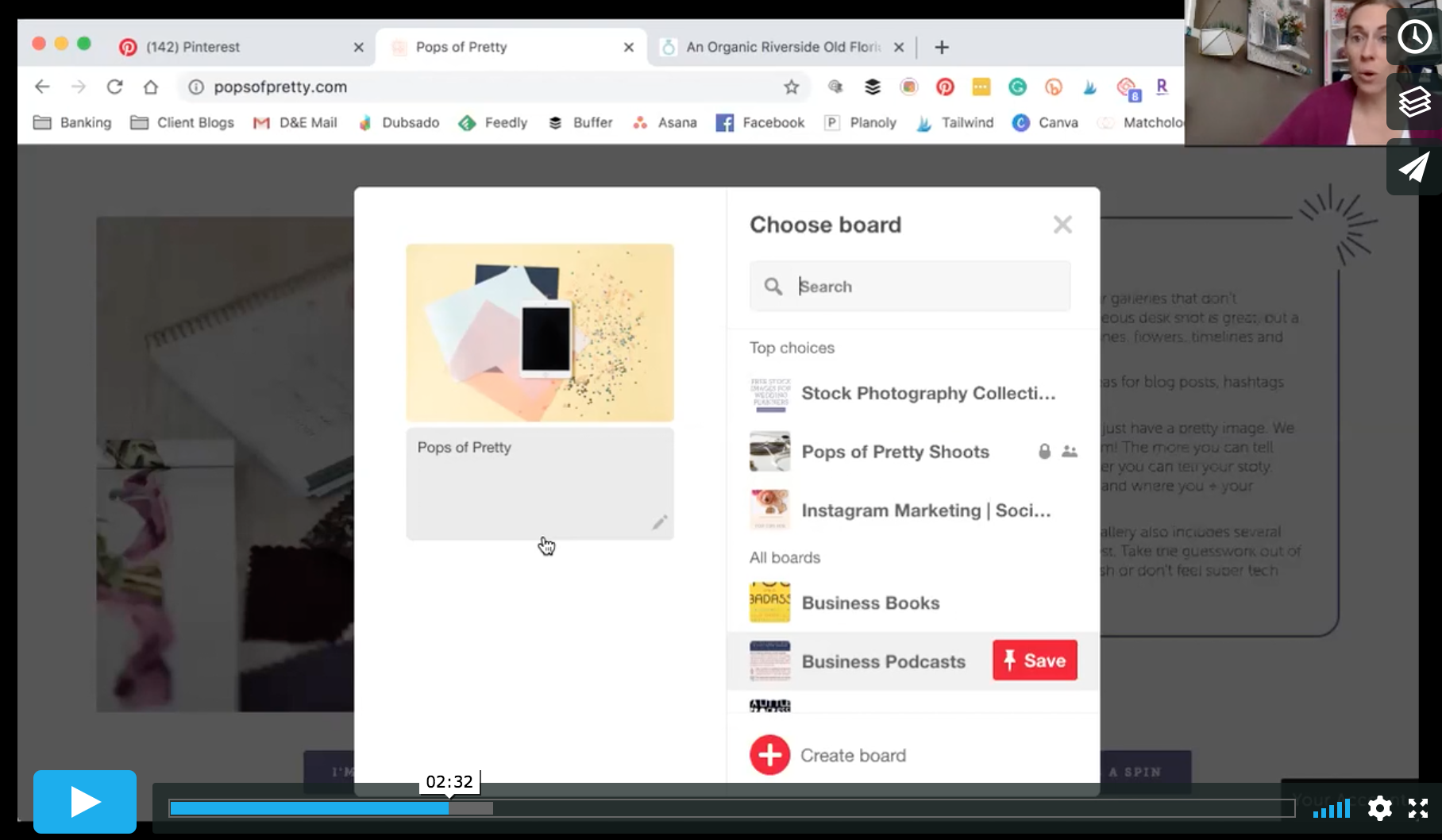Click the Watch Later clock icon
Screen dimensions: 1442x840
(x=1414, y=37)
